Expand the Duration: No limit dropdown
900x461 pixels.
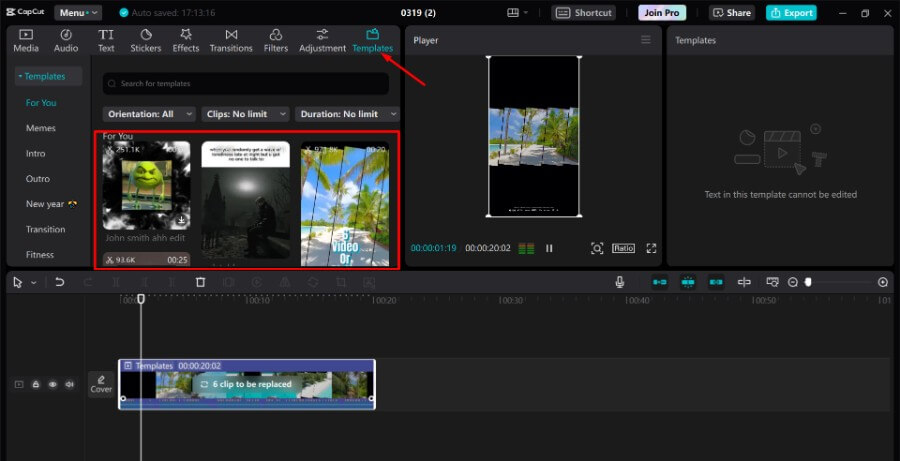pos(345,114)
